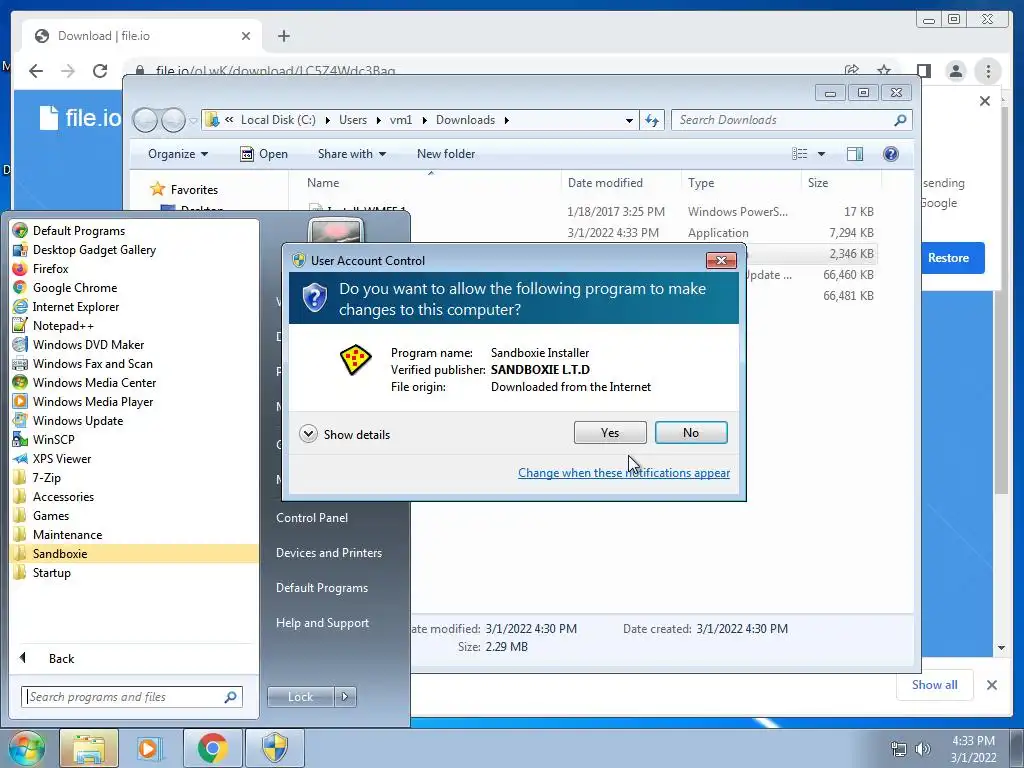This screenshot has height=768, width=1024.
Task: Open a new Chrome tab
Action: point(283,36)
